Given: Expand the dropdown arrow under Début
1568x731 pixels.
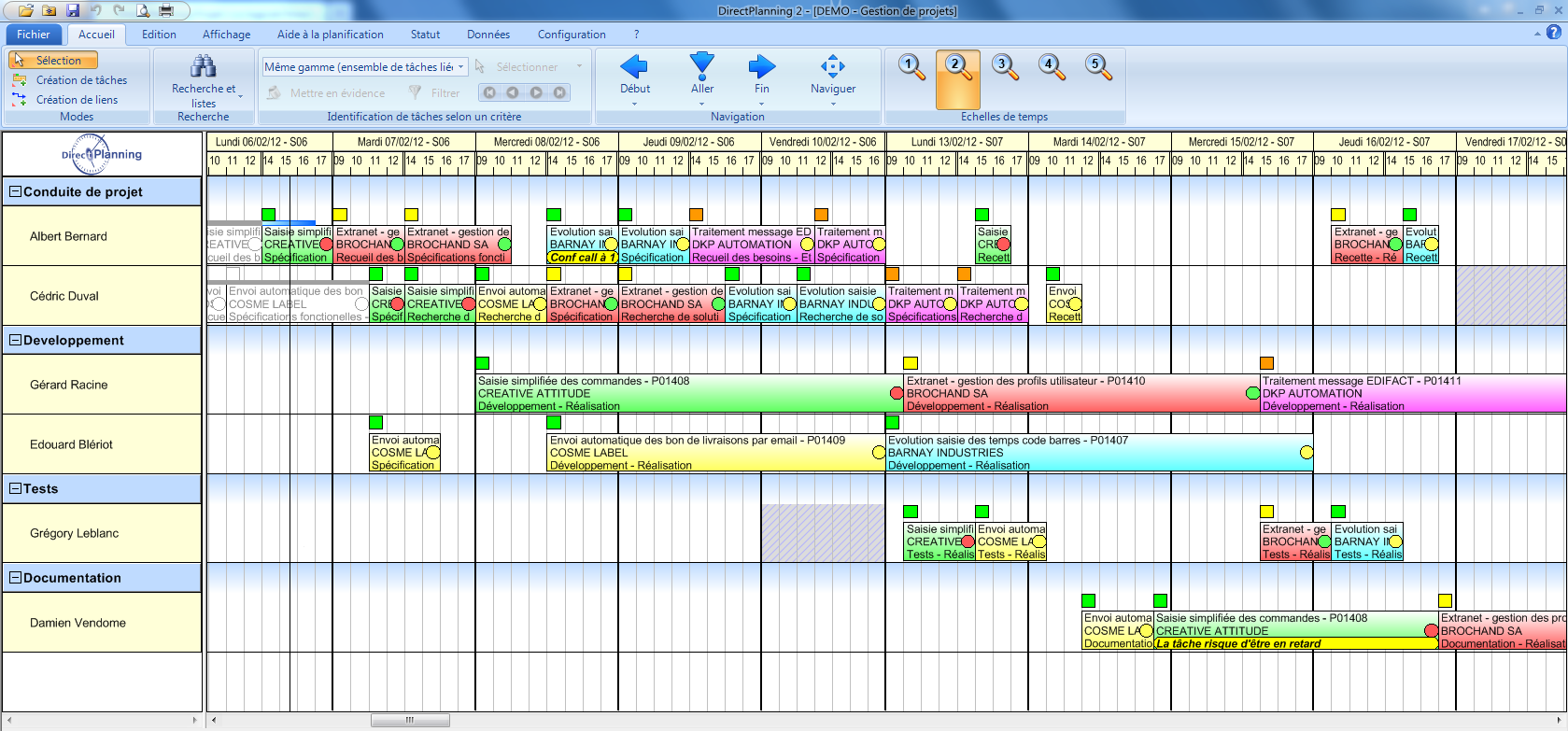Looking at the screenshot, I should [x=634, y=104].
